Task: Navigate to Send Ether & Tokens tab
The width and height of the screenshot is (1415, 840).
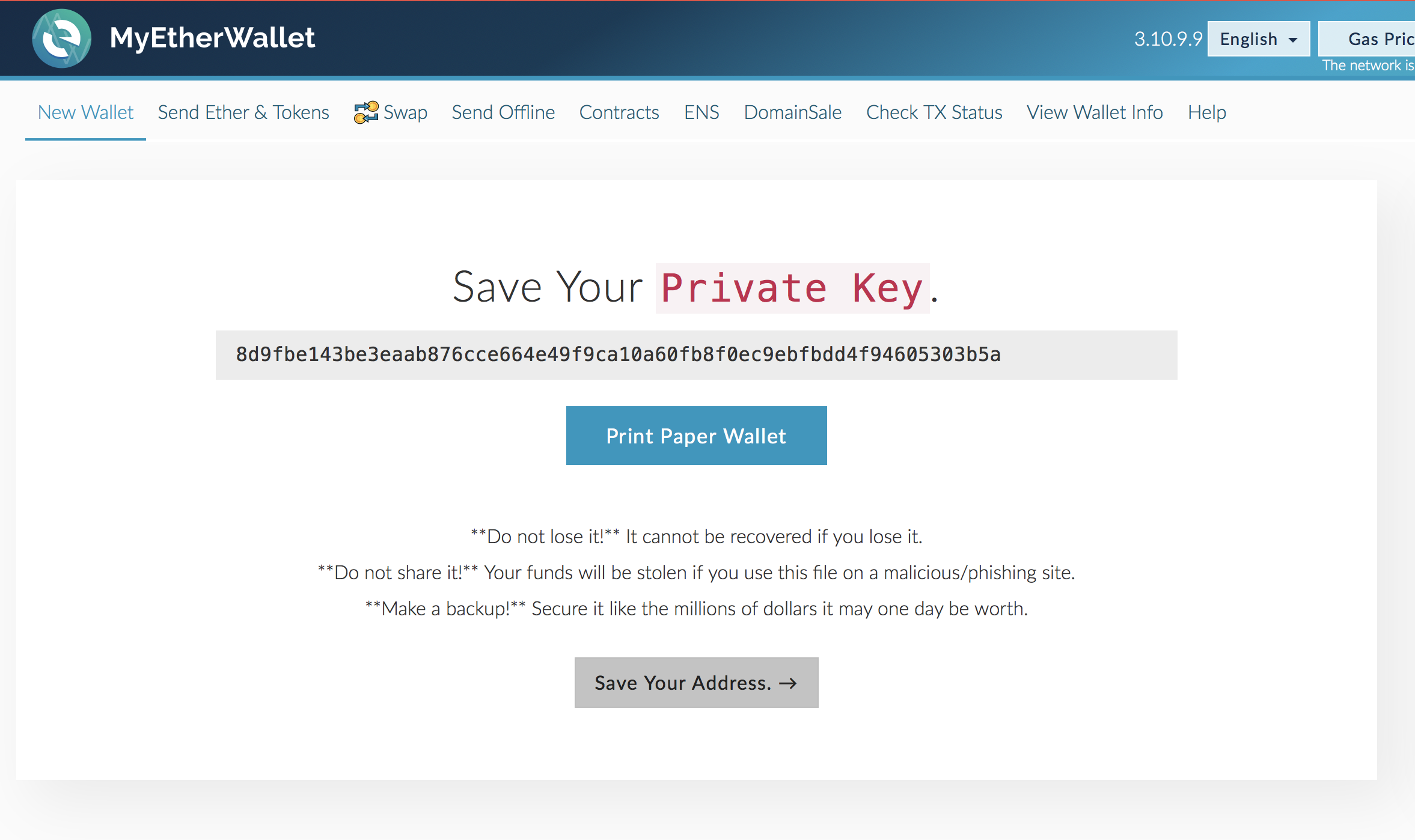Action: (243, 111)
